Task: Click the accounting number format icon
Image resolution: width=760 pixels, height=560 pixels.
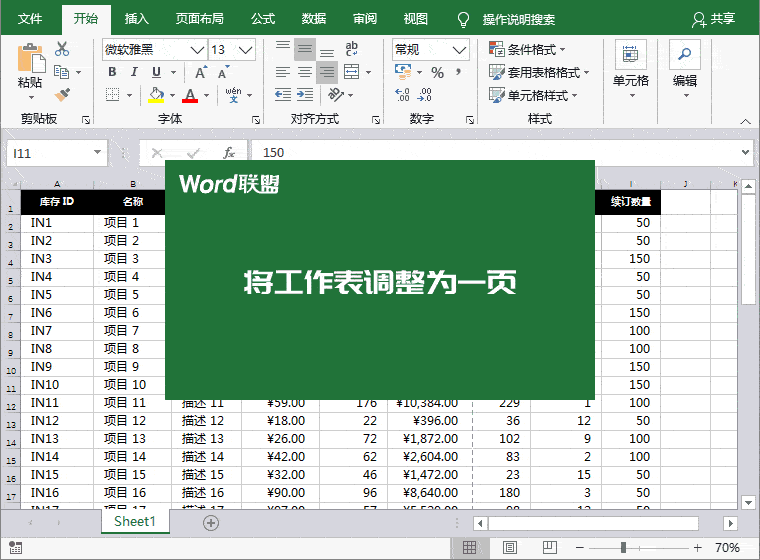Action: [403, 72]
